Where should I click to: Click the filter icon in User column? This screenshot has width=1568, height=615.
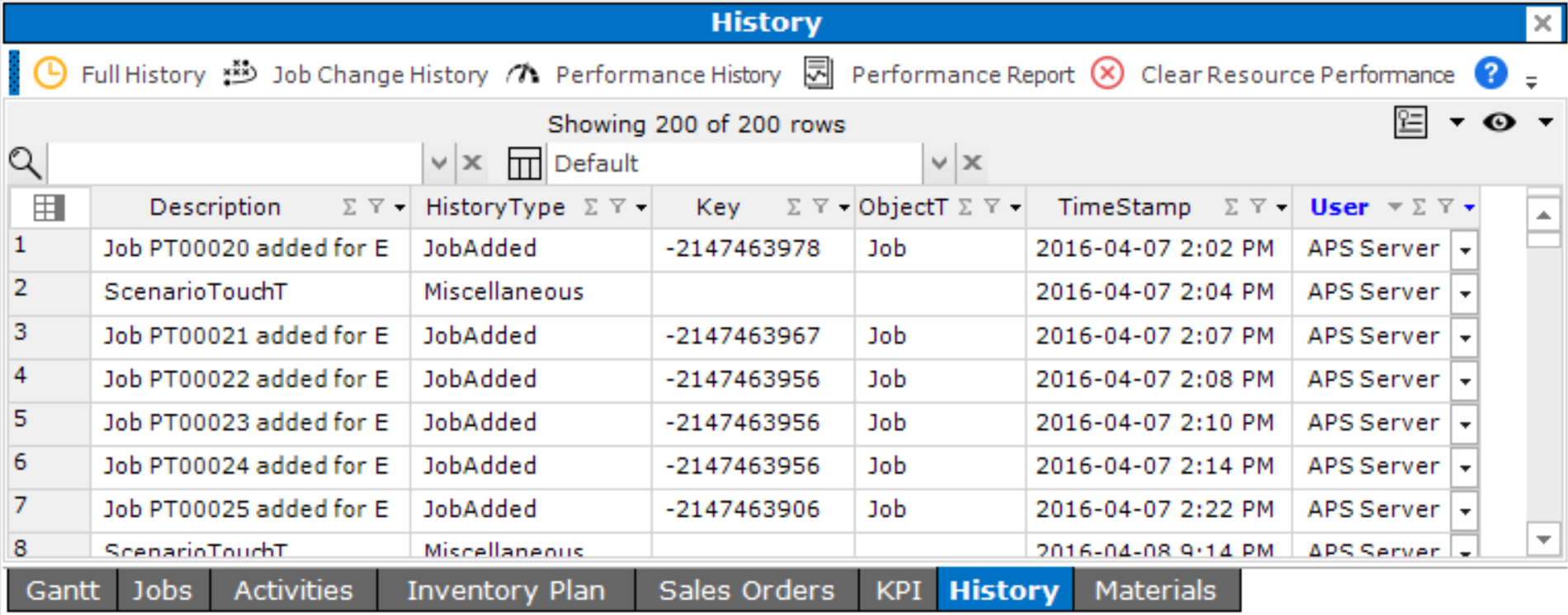click(x=1445, y=207)
